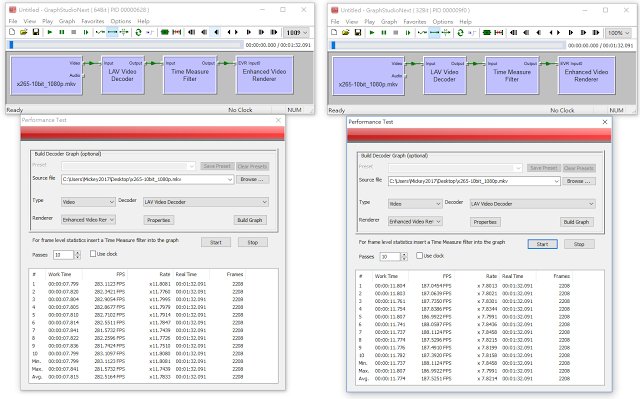
Task: Click Build Graph button in left dialog
Action: (x=250, y=220)
